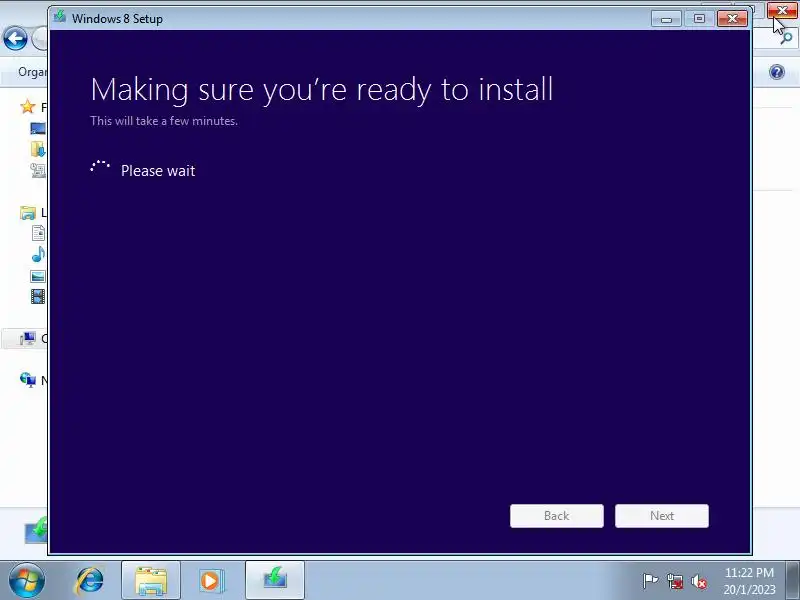The image size is (800, 600).
Task: Open the Organize menu in Explorer
Action: coord(32,72)
